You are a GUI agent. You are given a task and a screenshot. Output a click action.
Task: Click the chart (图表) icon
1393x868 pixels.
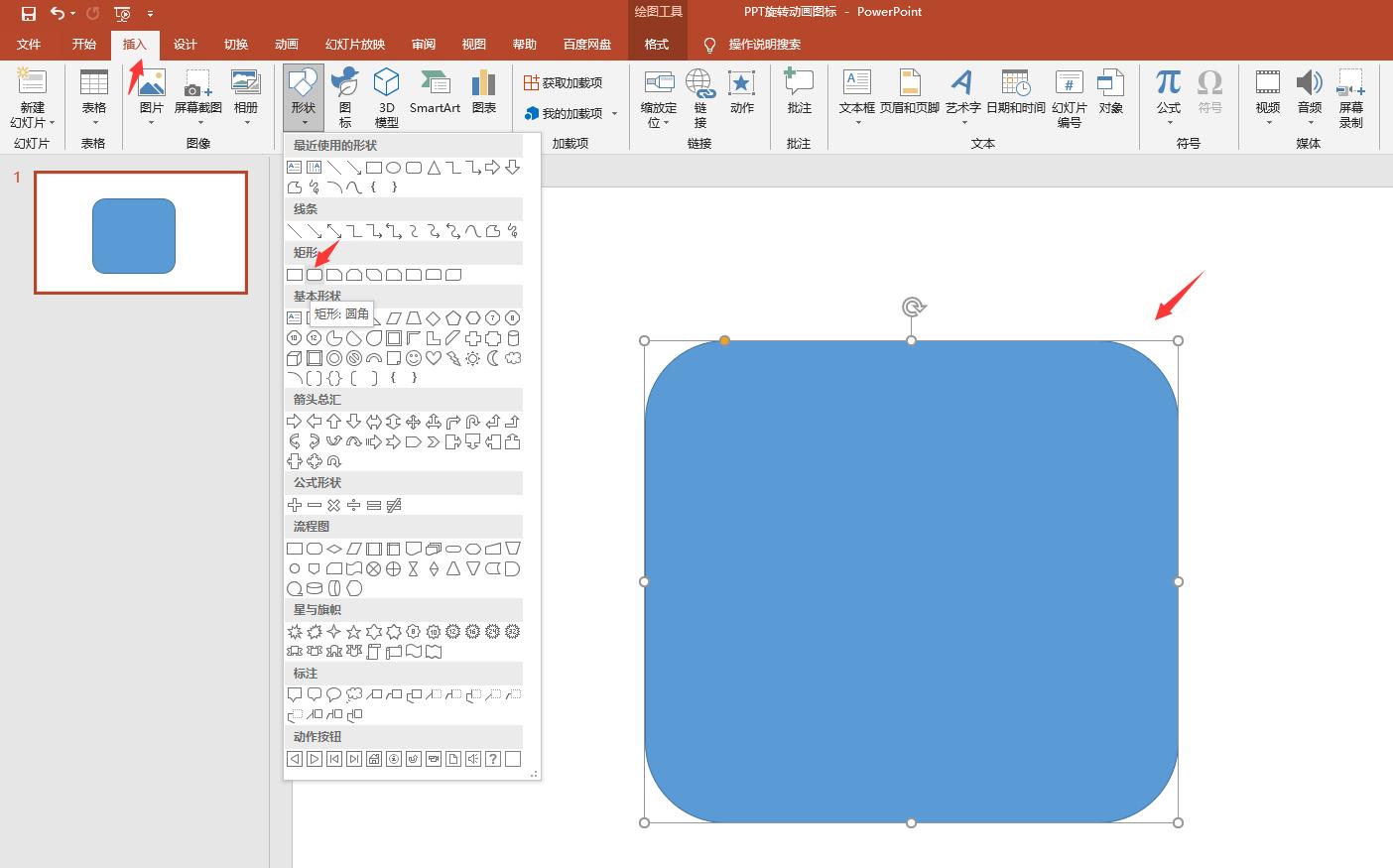pos(484,92)
